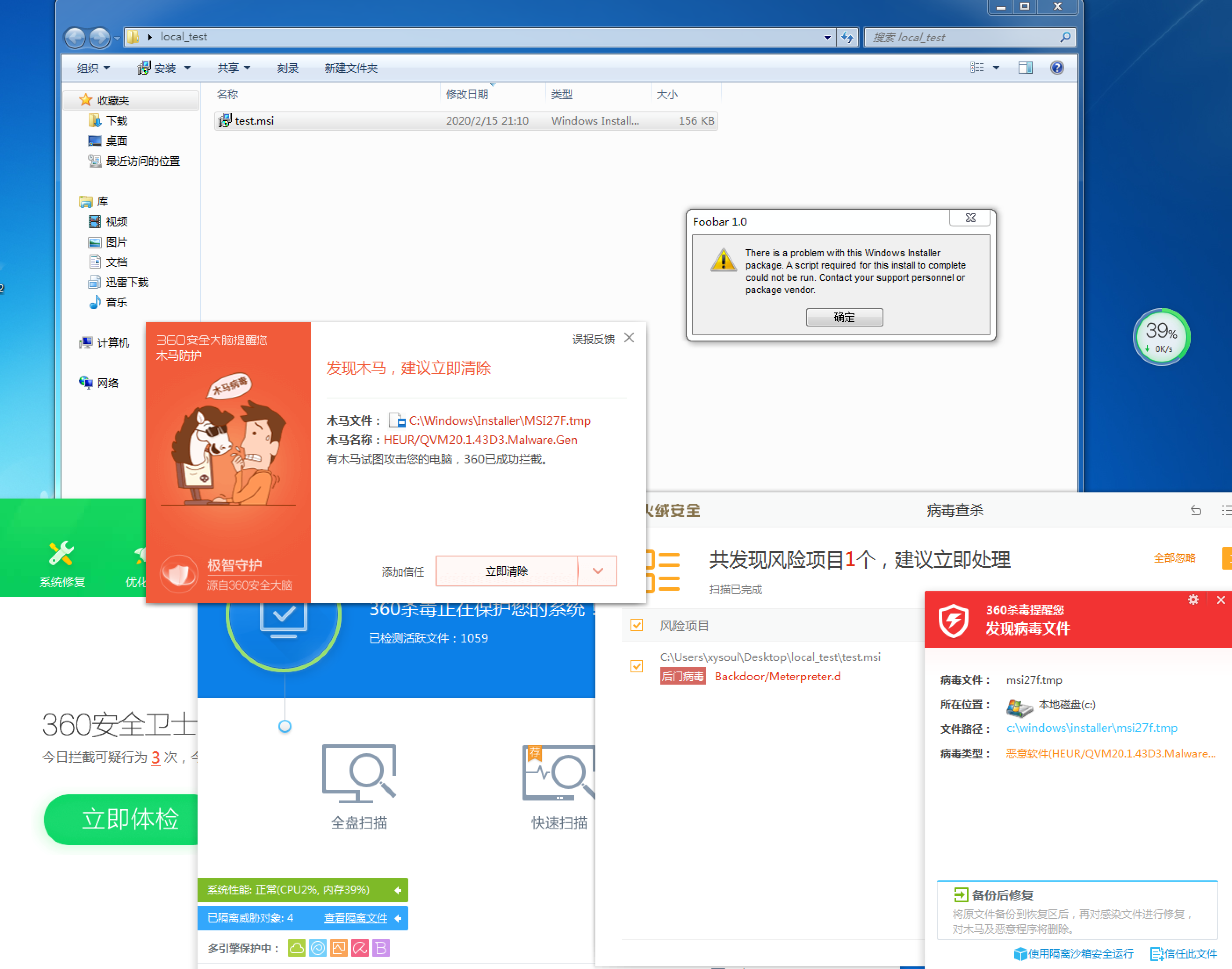The image size is (1232, 969).
Task: Refresh the local_test folder view
Action: [x=847, y=37]
